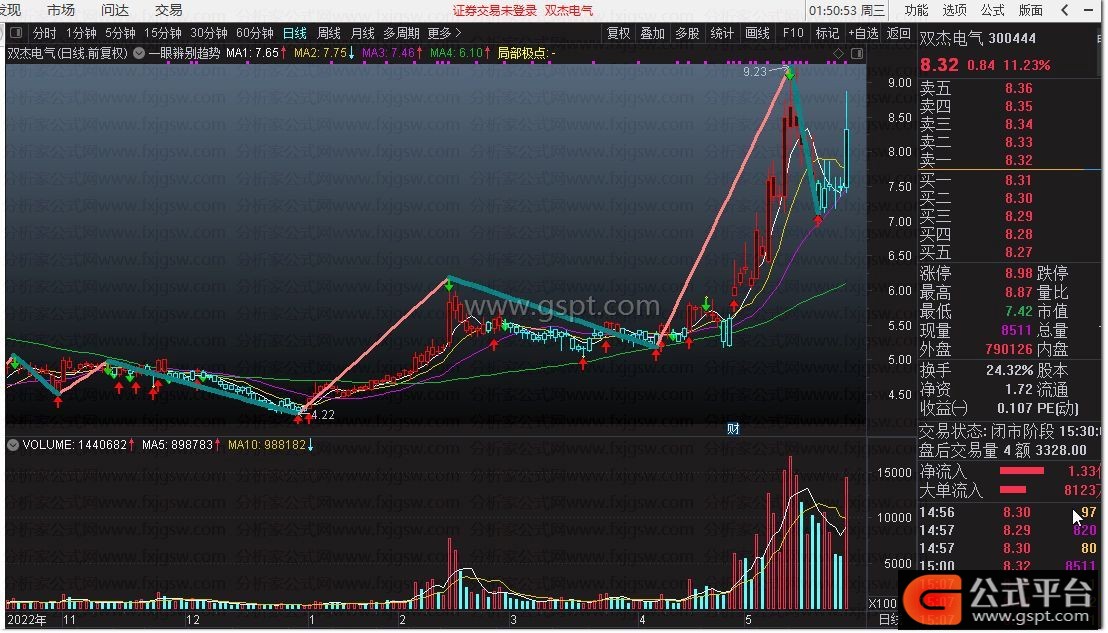Open the 多周期 multi-period view
This screenshot has width=1108, height=633.
click(x=401, y=33)
